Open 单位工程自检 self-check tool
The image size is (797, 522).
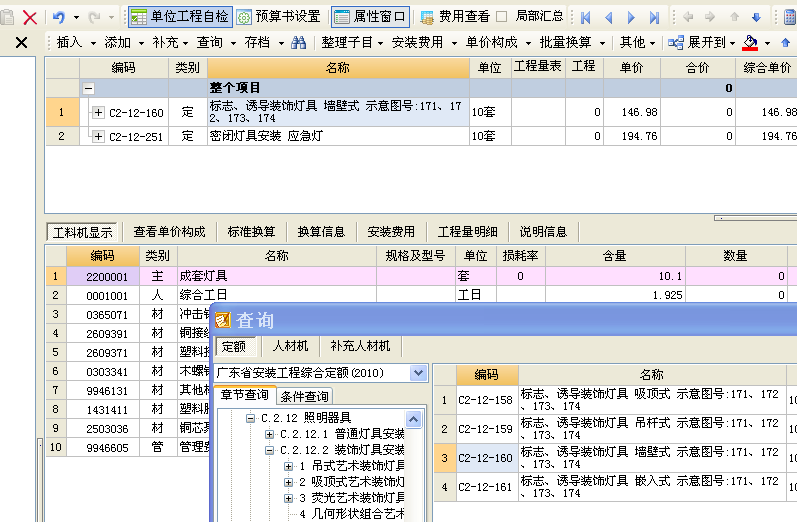pyautogui.click(x=180, y=17)
